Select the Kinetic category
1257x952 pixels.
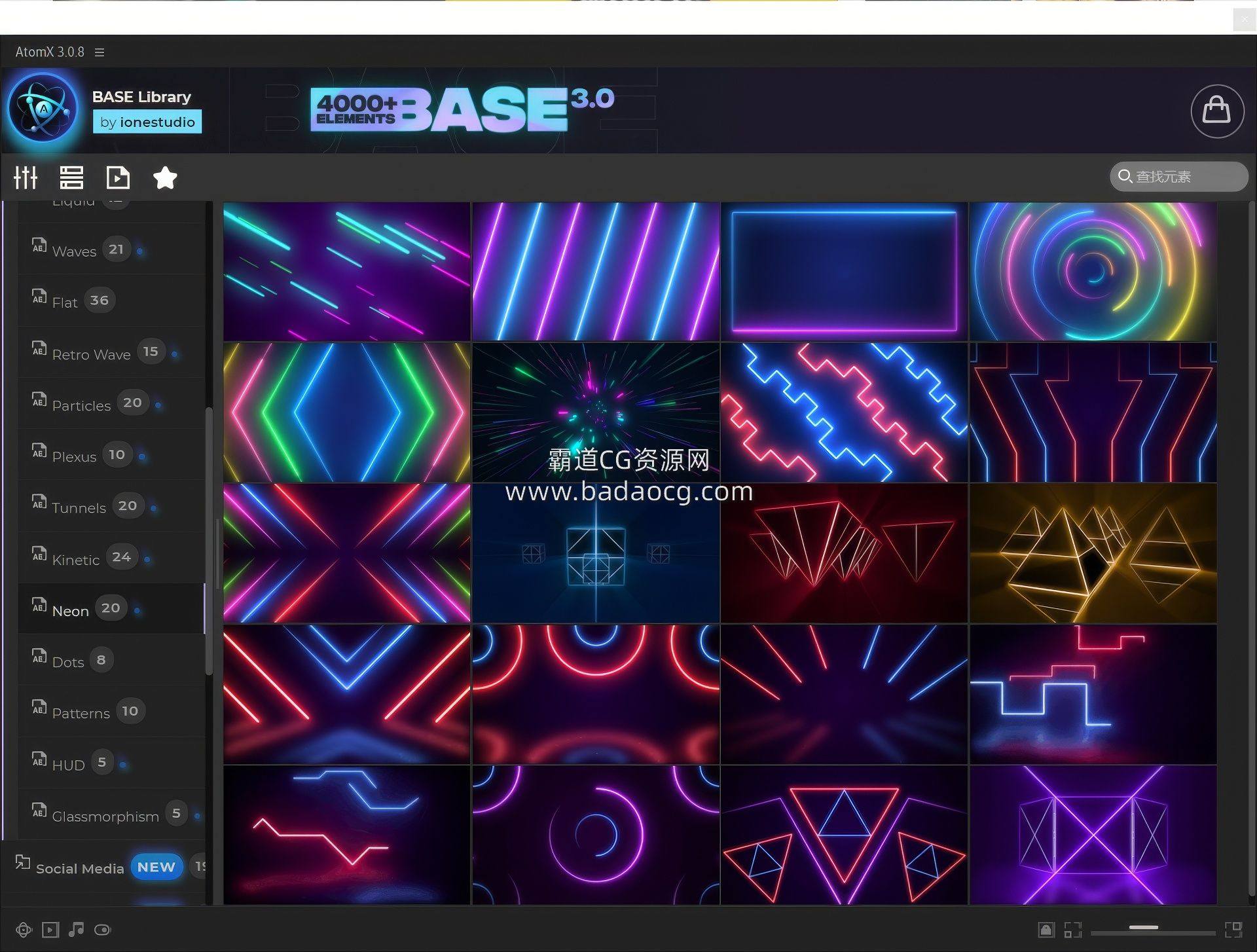[111, 558]
